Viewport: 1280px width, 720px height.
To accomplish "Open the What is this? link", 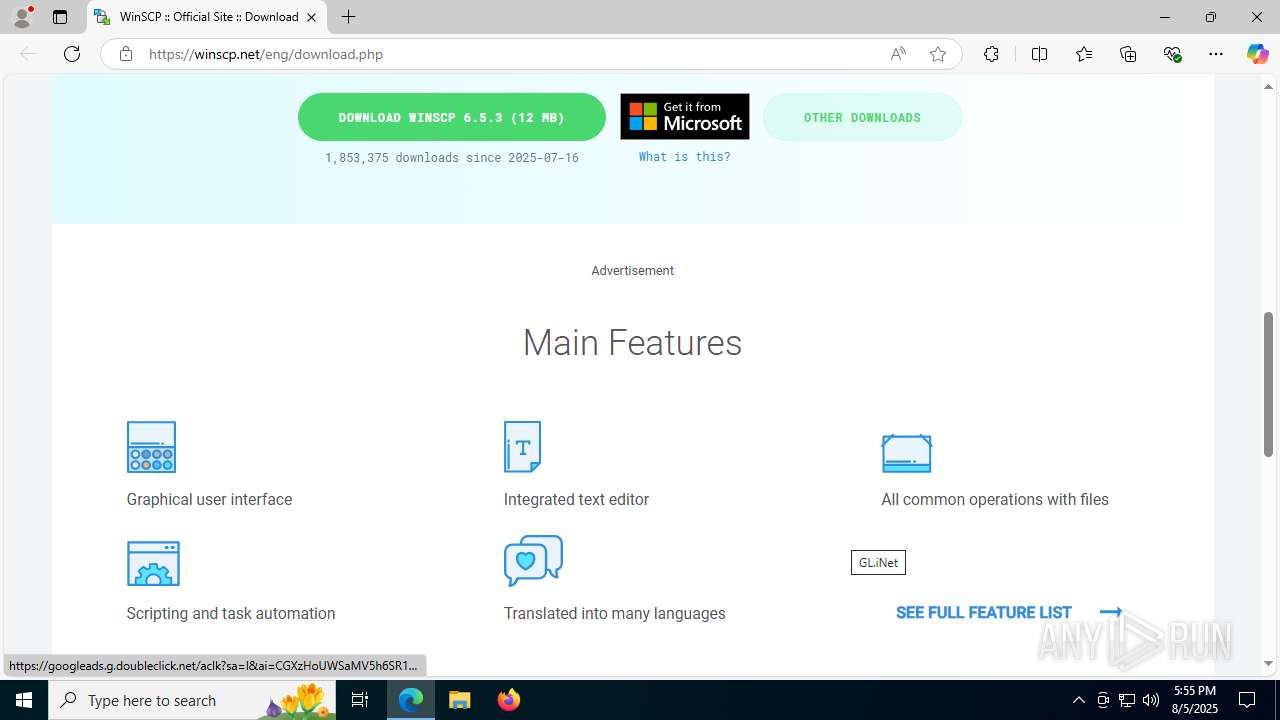I will coord(685,156).
